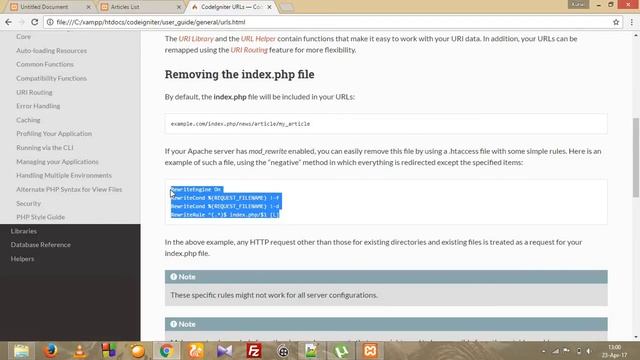Focus the address bar URL field

(x=327, y=22)
